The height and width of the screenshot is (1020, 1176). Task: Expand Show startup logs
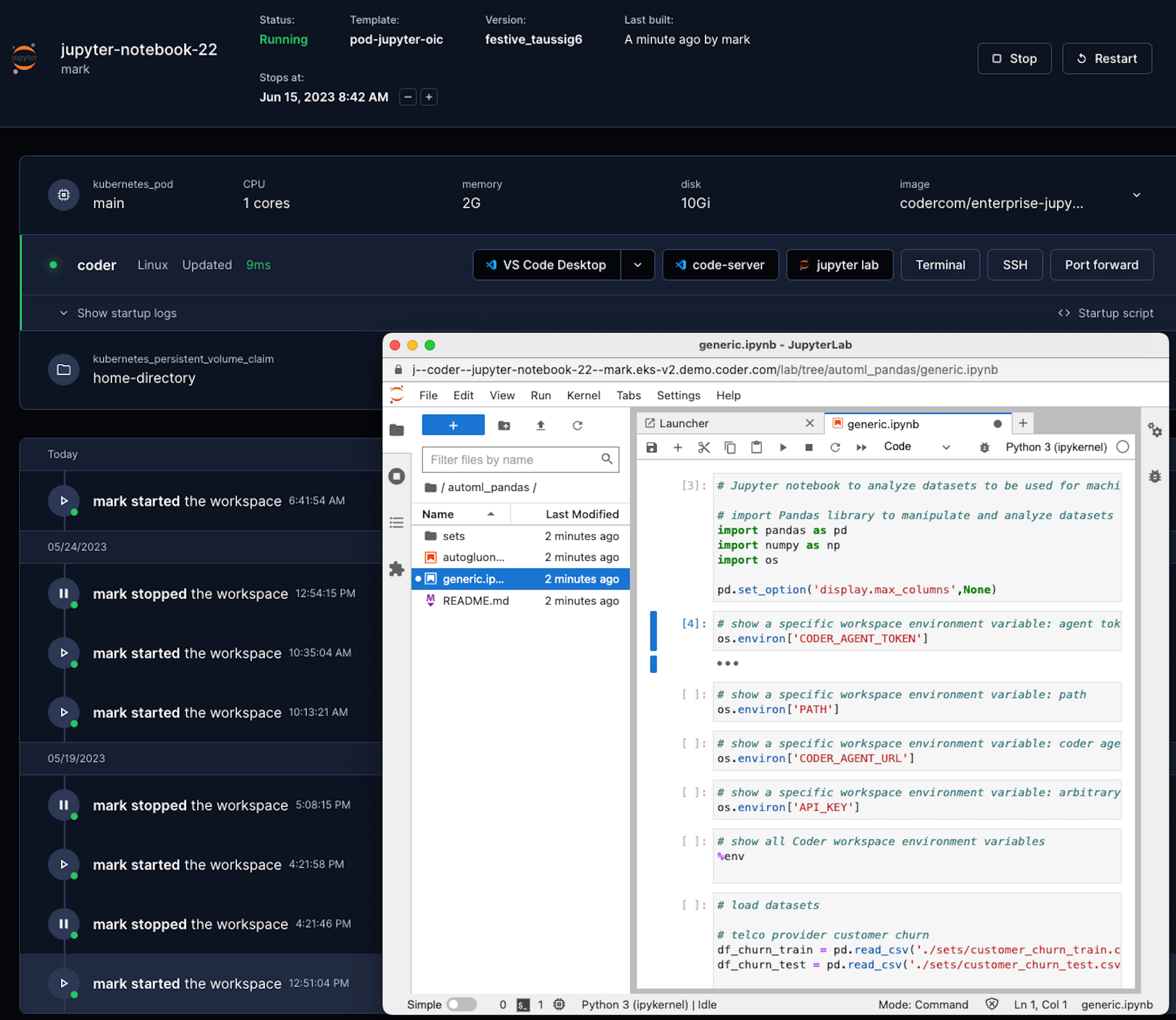tap(118, 313)
